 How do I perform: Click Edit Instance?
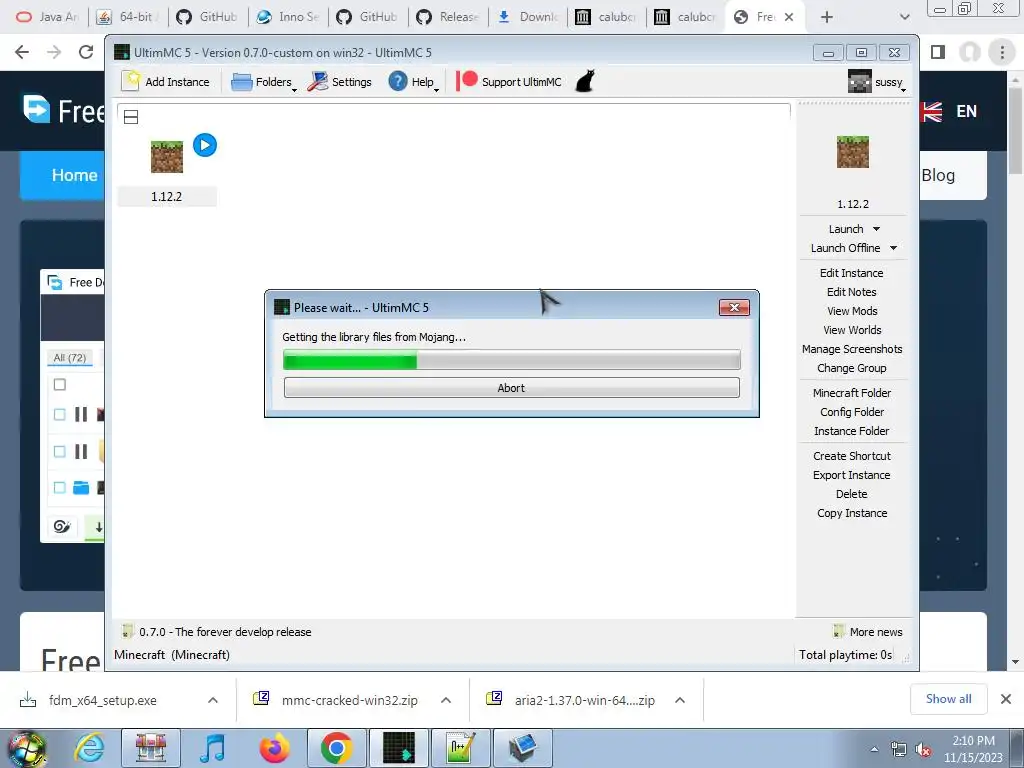(852, 273)
